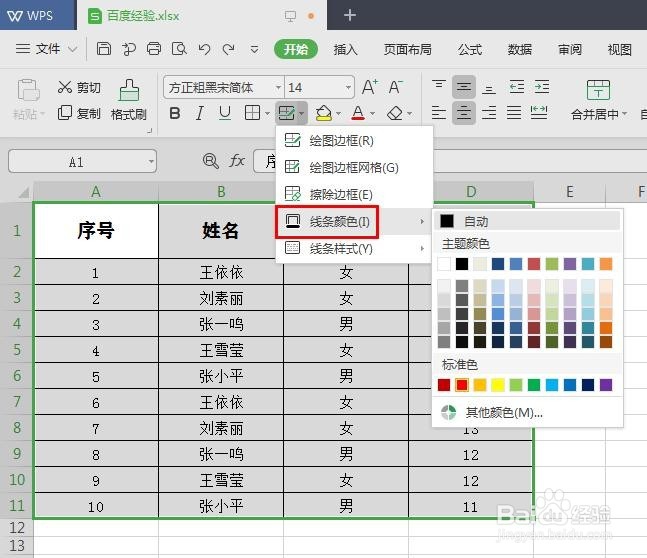
Task: Click Merge and Center 合并居中
Action: click(x=598, y=101)
